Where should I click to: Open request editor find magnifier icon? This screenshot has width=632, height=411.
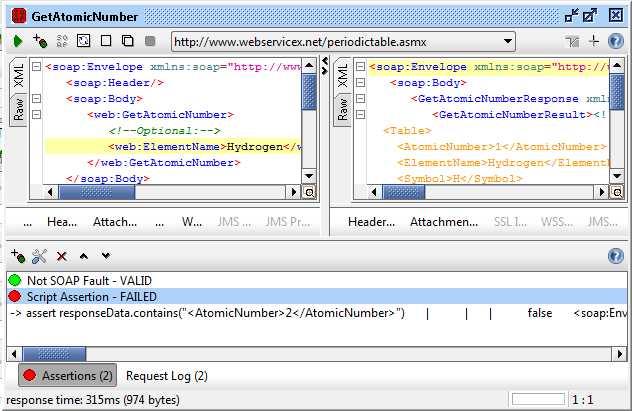click(309, 192)
